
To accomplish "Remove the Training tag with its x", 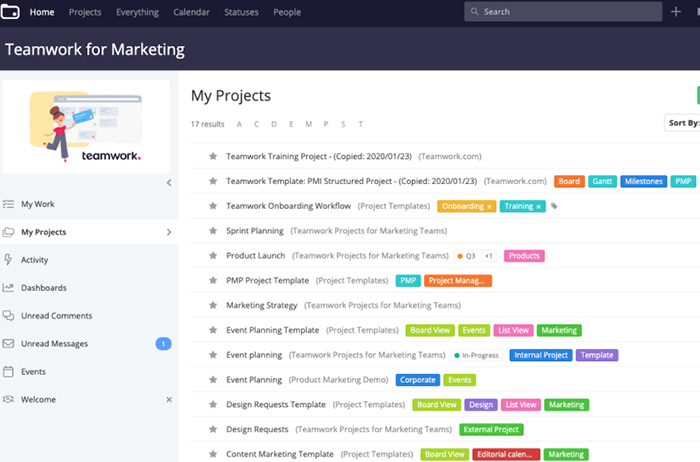I will point(538,207).
